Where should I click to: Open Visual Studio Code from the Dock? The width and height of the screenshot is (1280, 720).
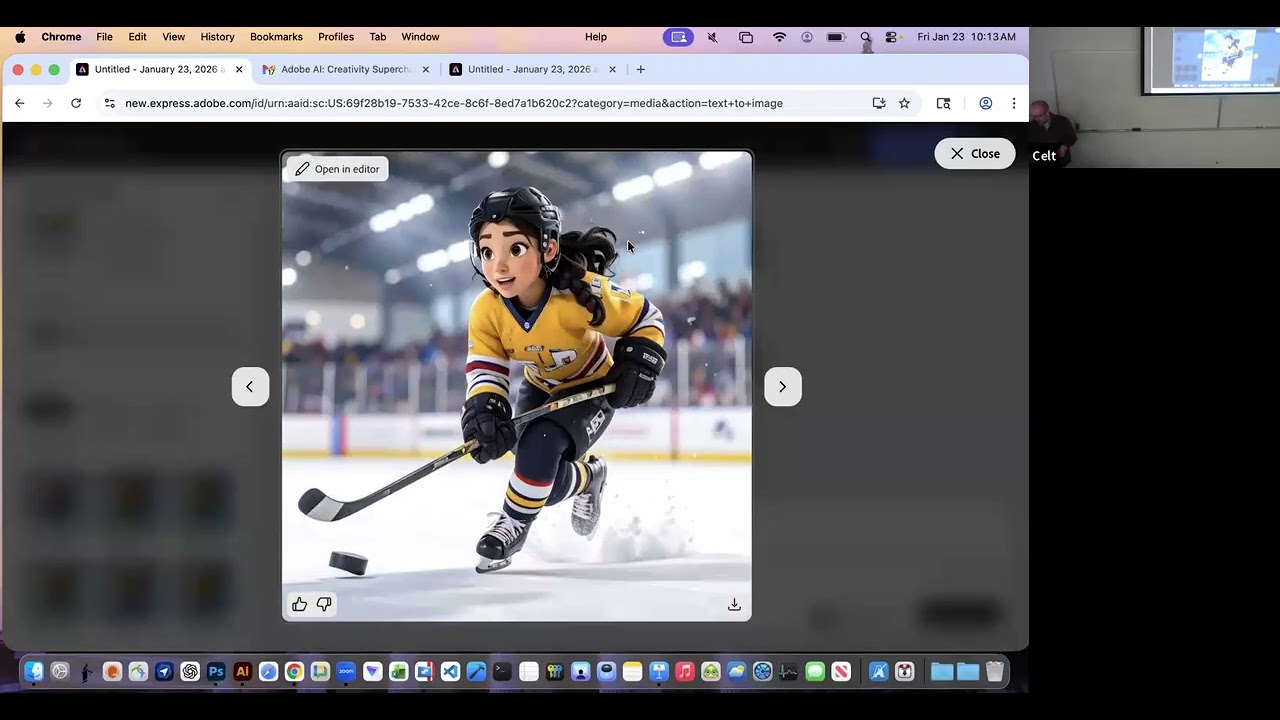click(x=450, y=672)
